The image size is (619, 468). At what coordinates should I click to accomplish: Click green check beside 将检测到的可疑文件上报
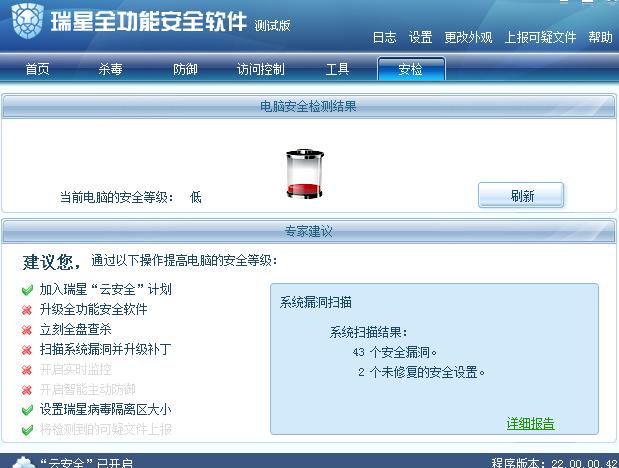[27, 430]
